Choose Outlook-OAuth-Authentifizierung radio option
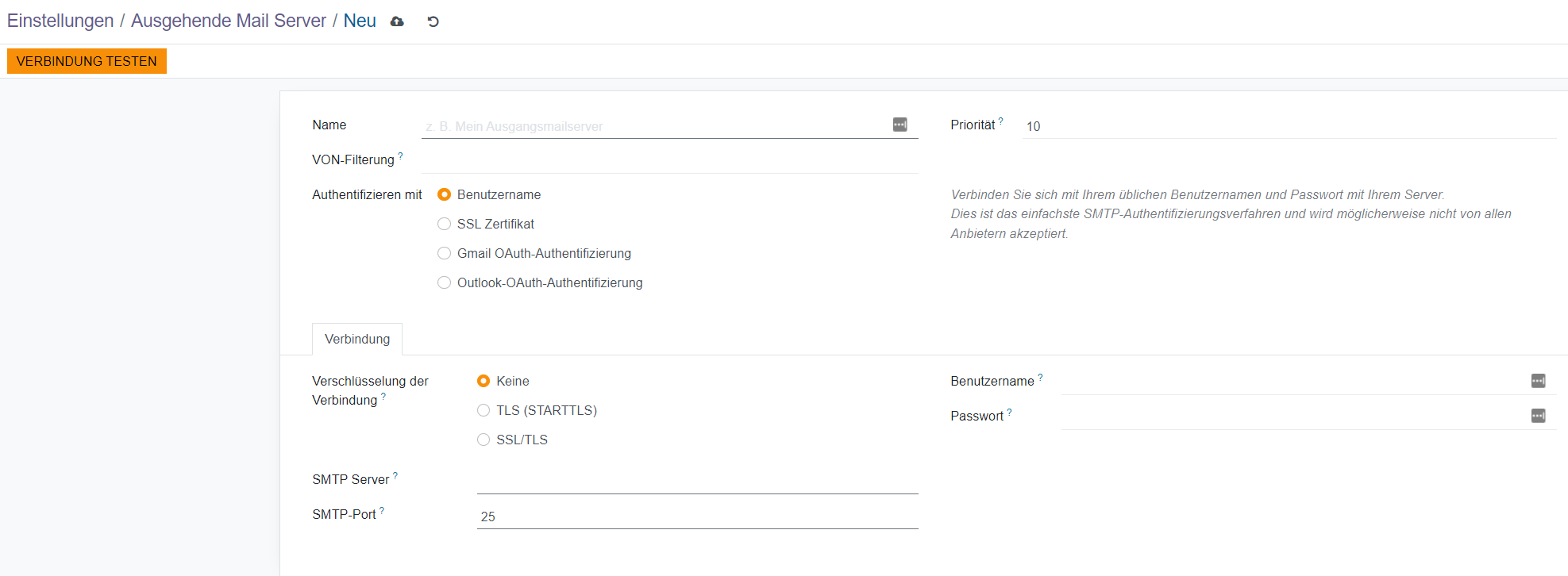This screenshot has width=1568, height=576. (445, 282)
